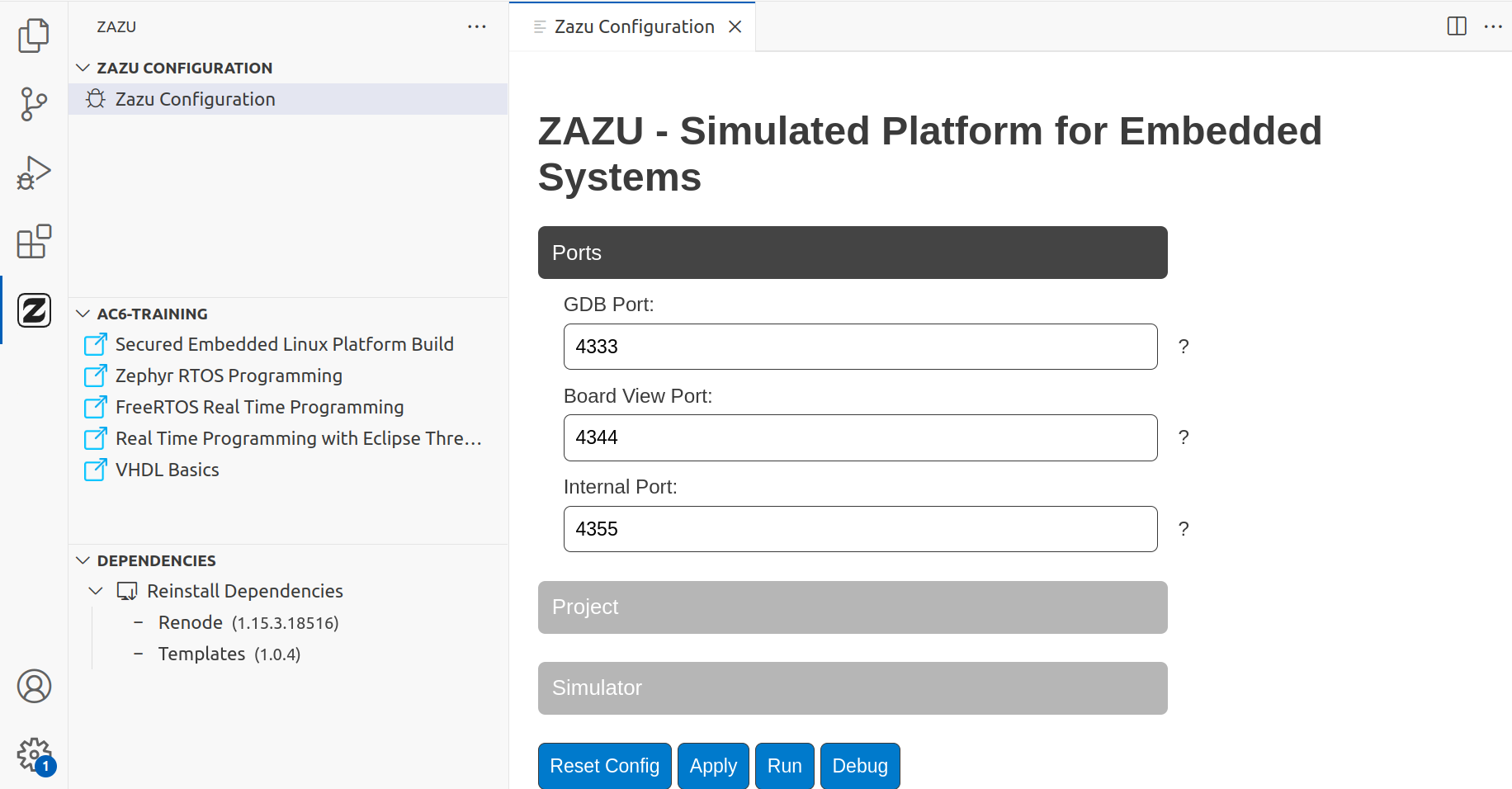Click the Reinstall Dependencies label

[x=244, y=591]
